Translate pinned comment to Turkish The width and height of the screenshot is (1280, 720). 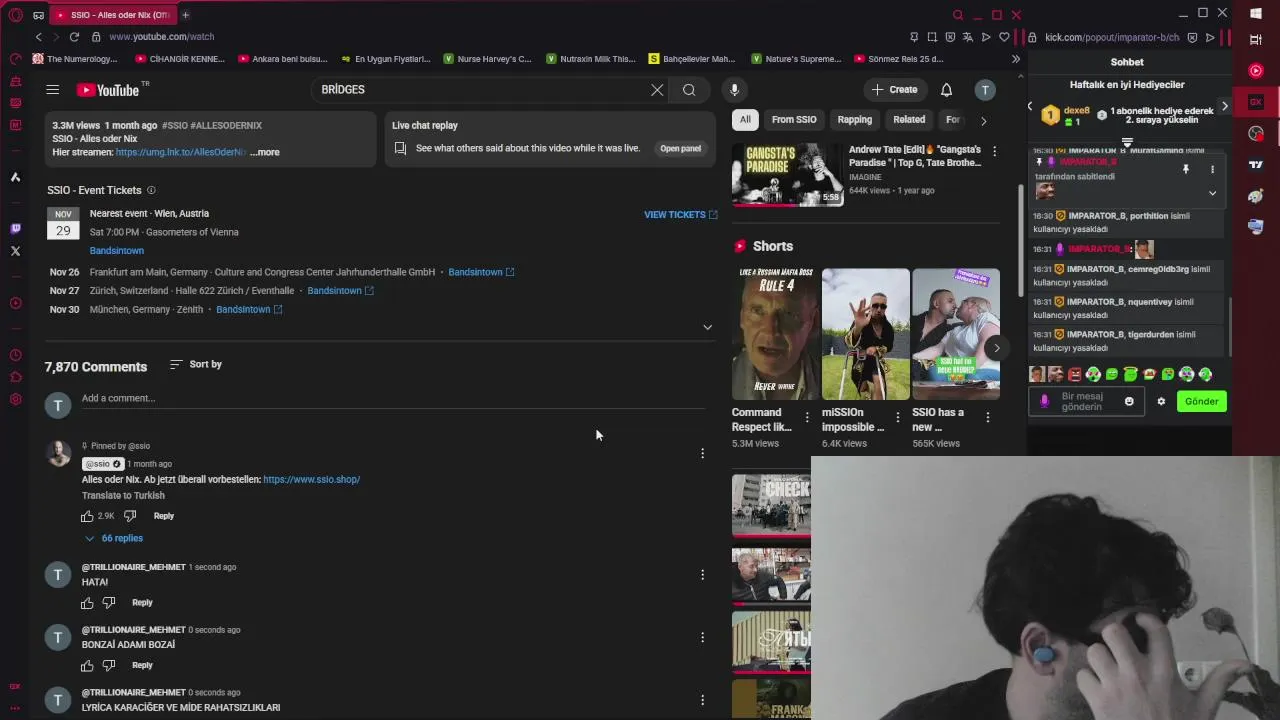pyautogui.click(x=123, y=496)
